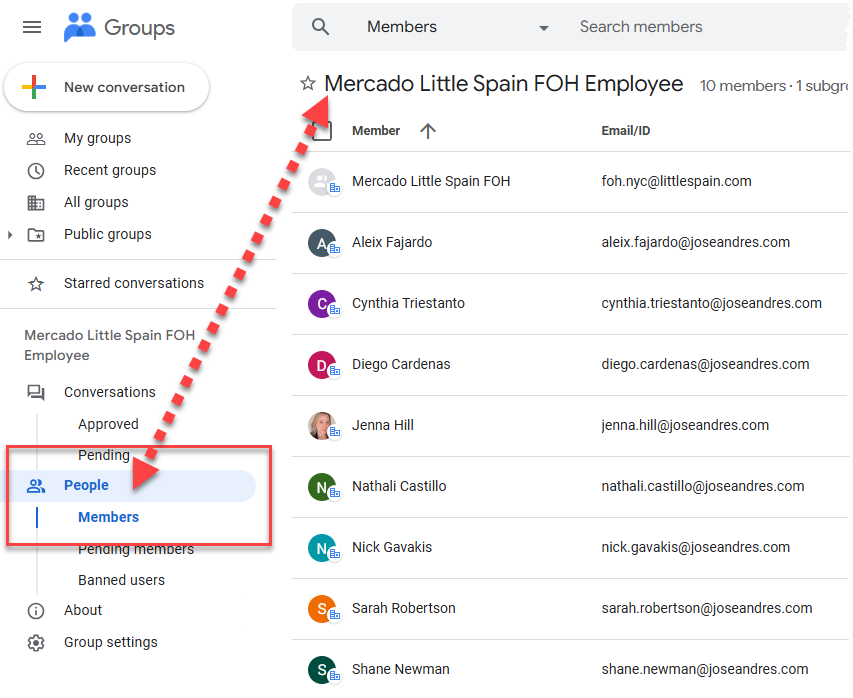Click sarah.robertson@joseandres.com email
Viewport: 853px width, 698px height.
click(707, 608)
